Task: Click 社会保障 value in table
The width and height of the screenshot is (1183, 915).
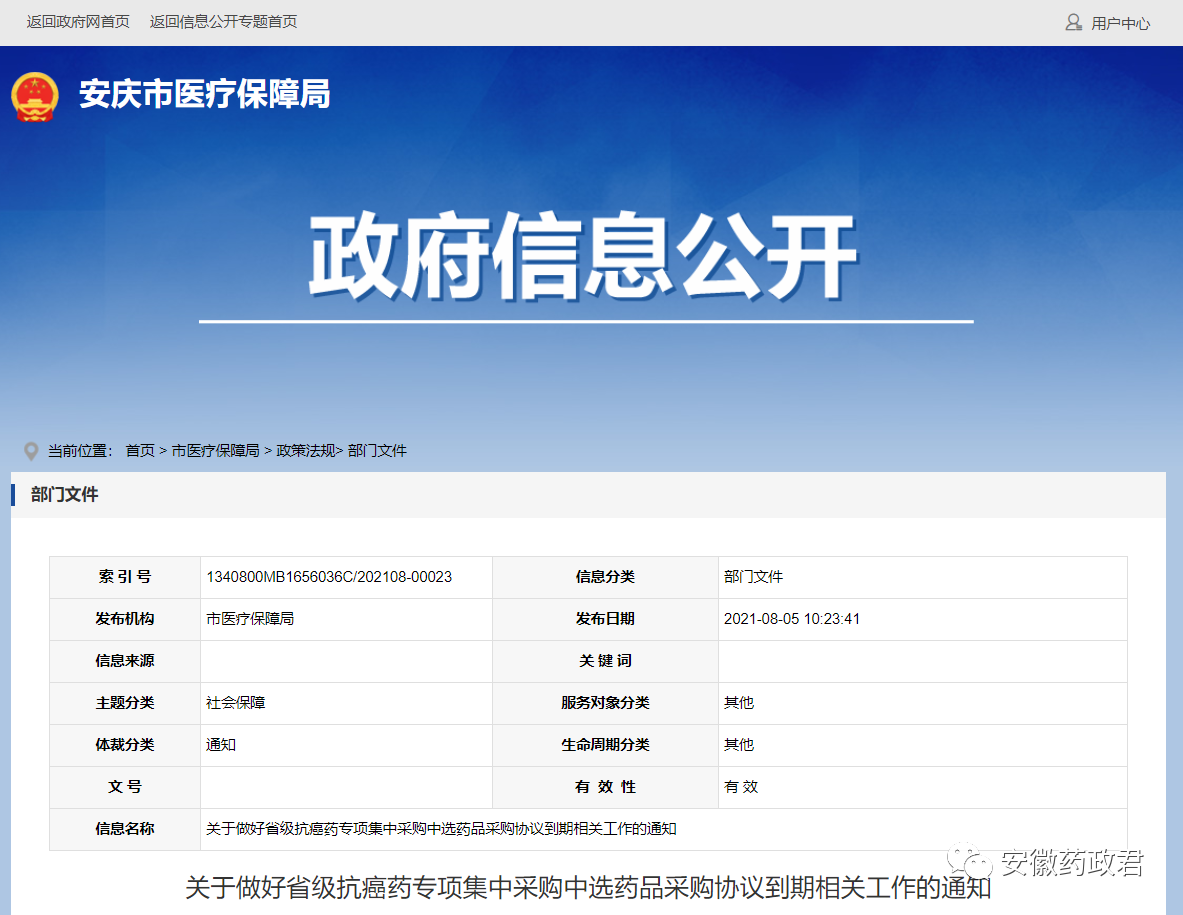Action: pyautogui.click(x=235, y=703)
